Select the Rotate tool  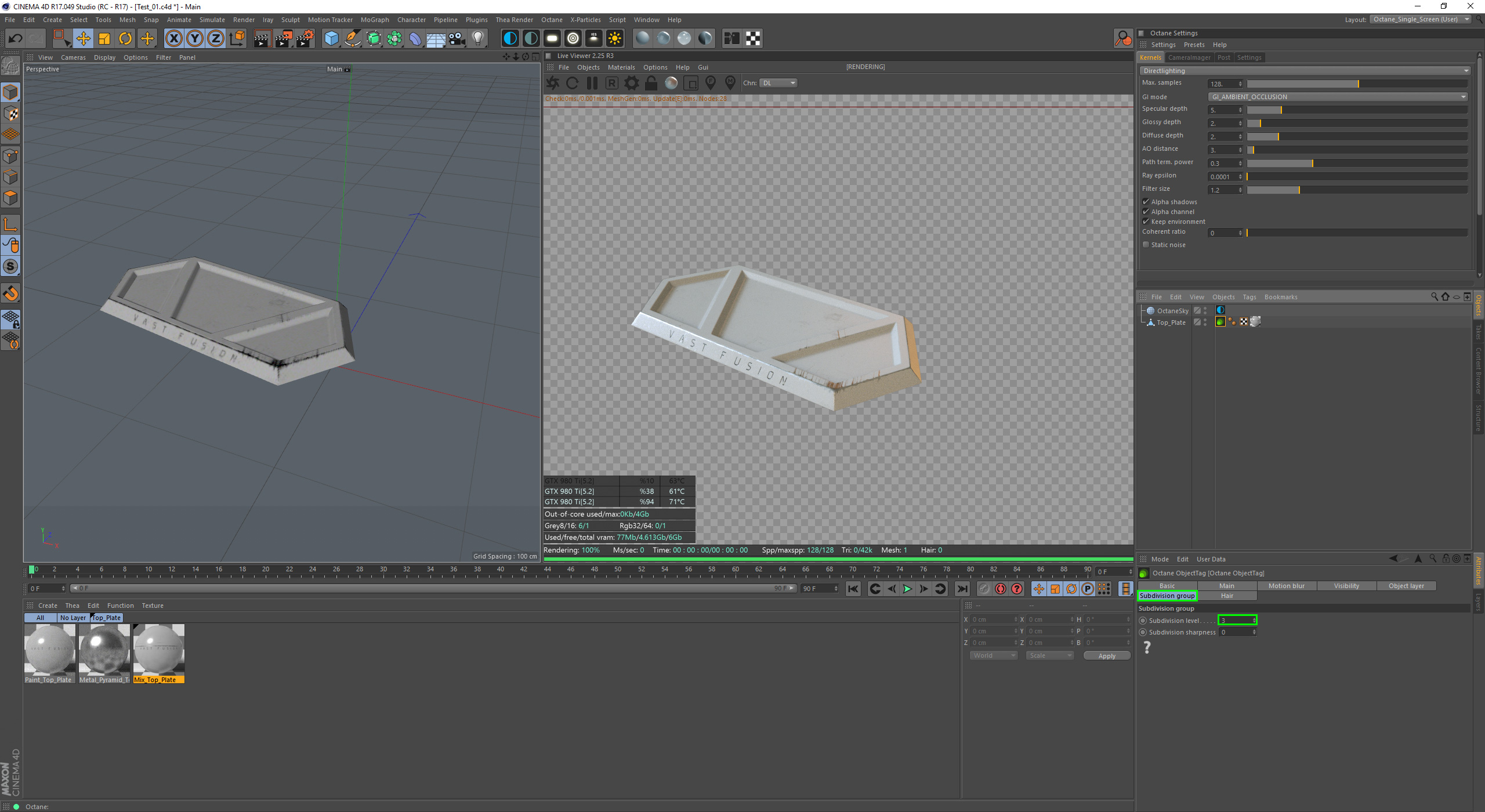pyautogui.click(x=125, y=39)
